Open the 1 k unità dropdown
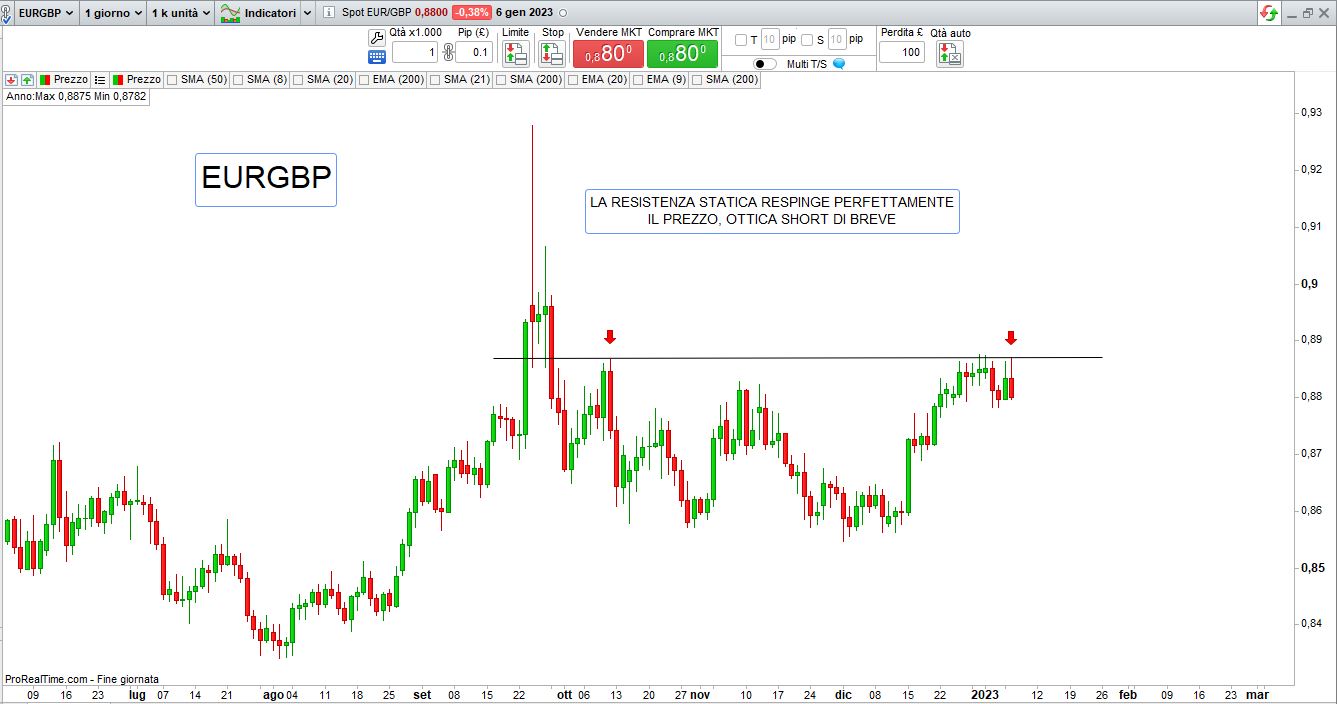Viewport: 1337px width, 704px height. (x=180, y=13)
